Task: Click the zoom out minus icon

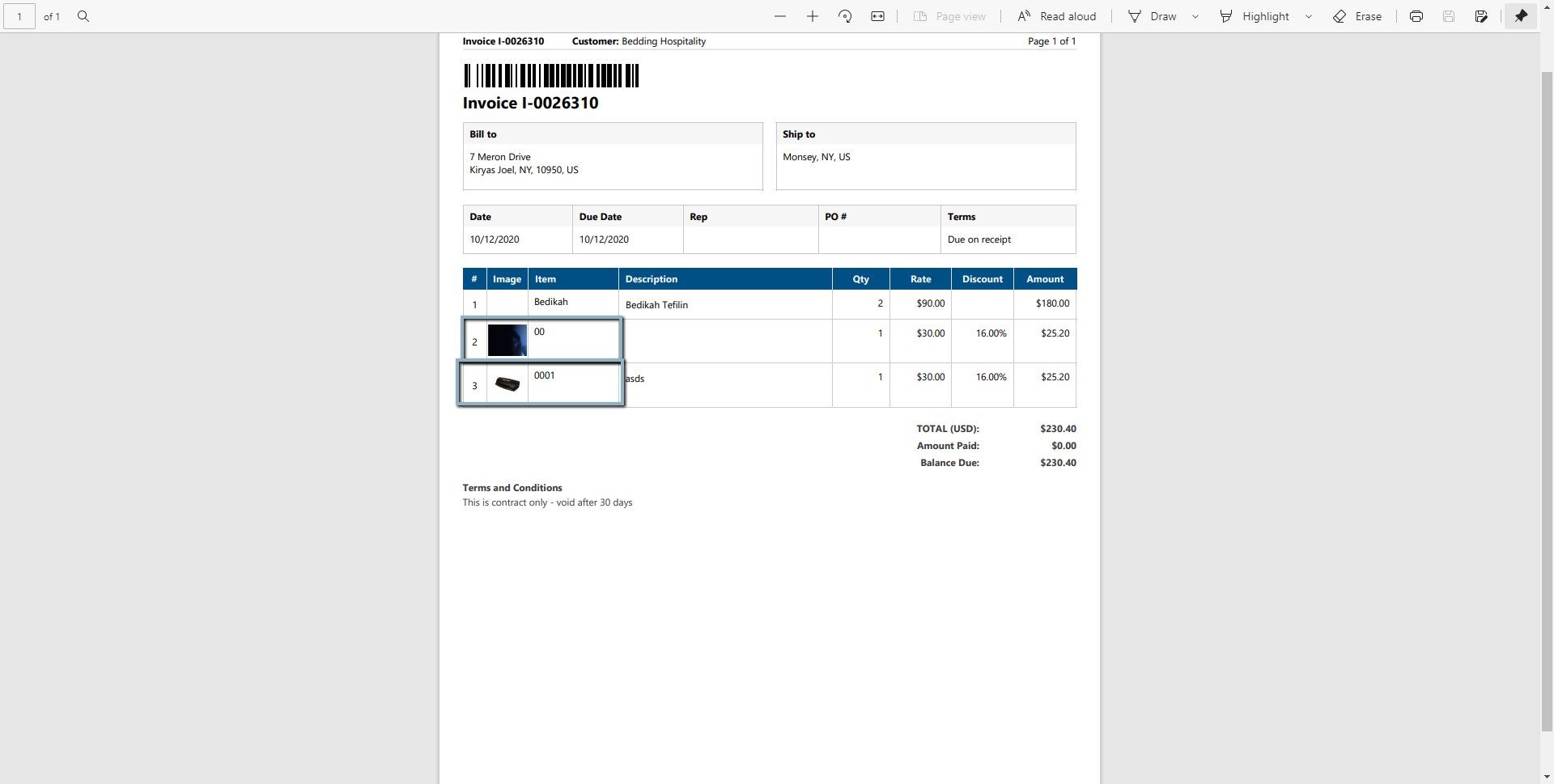Action: click(780, 16)
